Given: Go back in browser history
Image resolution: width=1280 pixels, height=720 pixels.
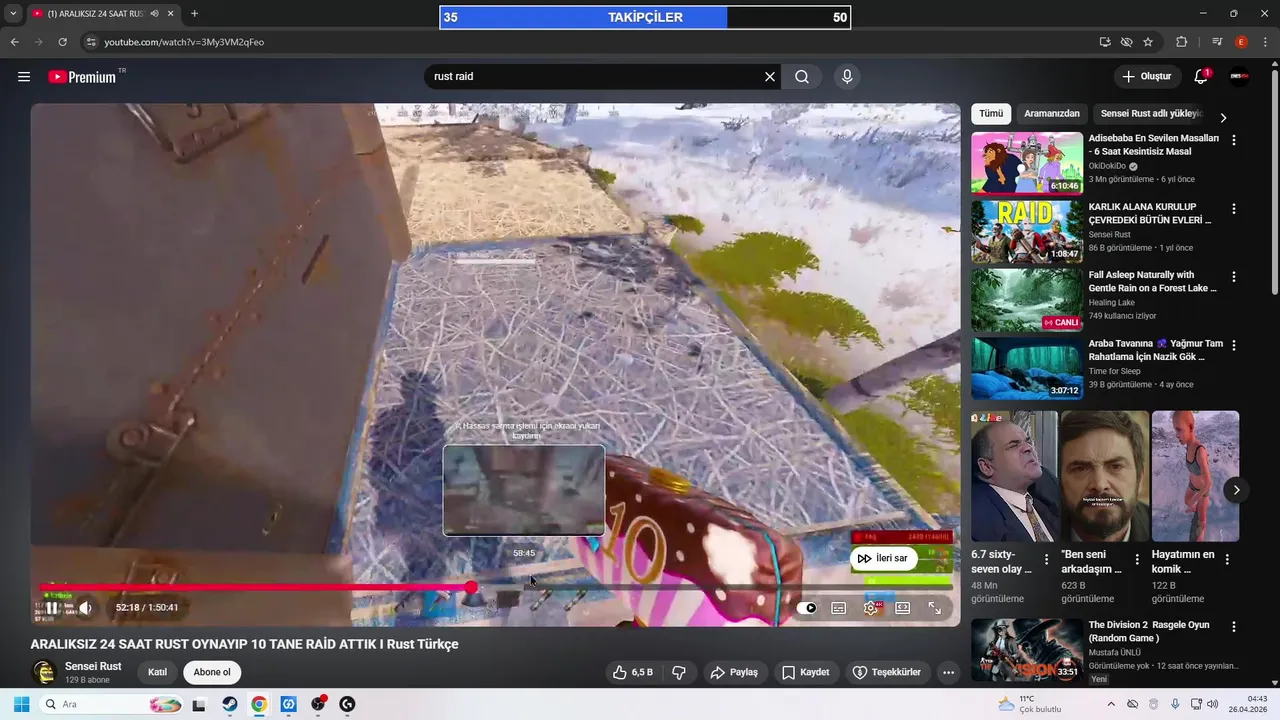Looking at the screenshot, I should click(x=15, y=42).
